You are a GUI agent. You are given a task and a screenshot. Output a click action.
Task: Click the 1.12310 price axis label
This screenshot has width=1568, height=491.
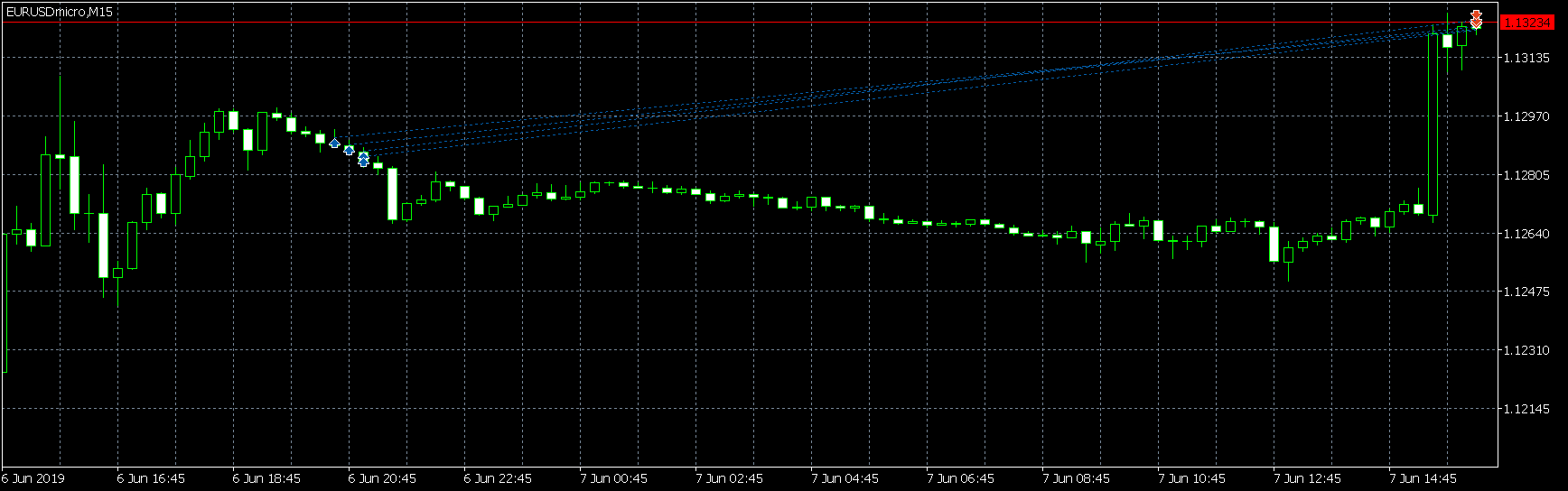click(x=1525, y=350)
